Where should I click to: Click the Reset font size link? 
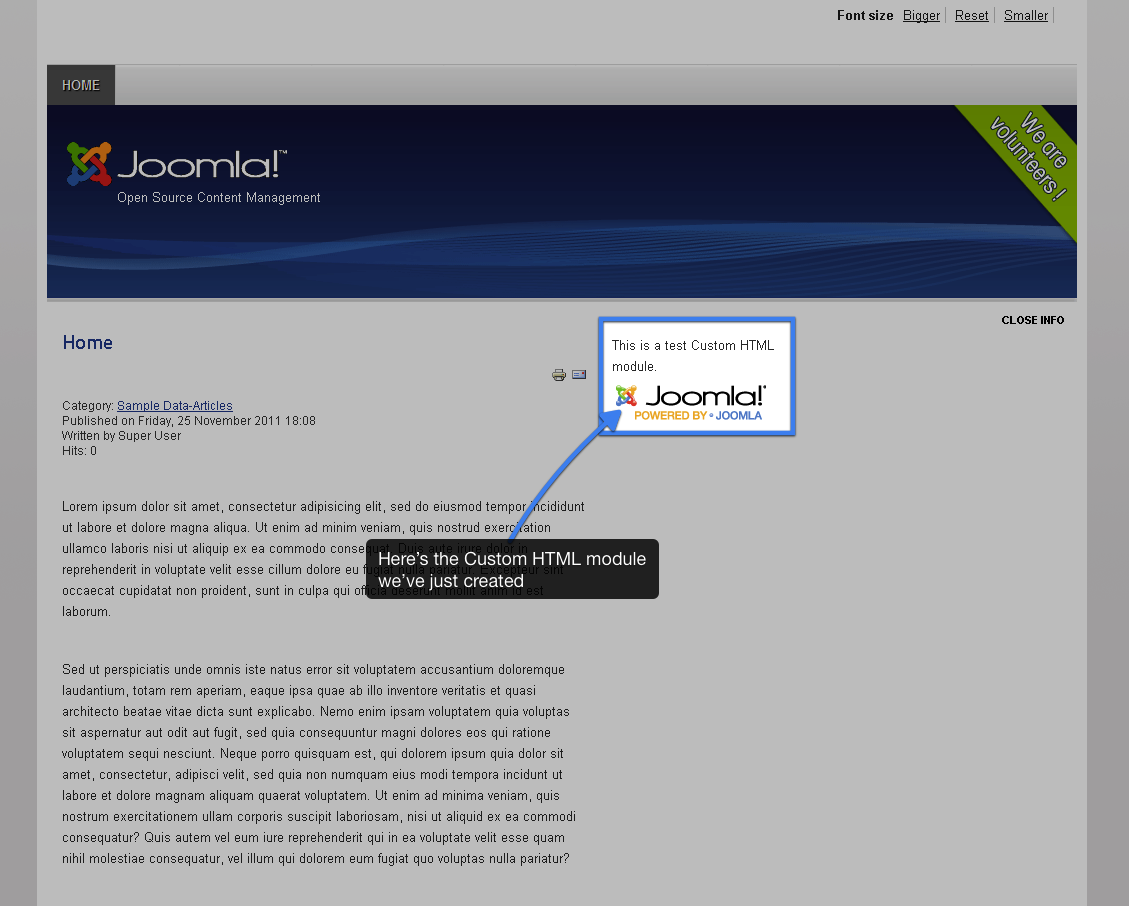(x=971, y=15)
